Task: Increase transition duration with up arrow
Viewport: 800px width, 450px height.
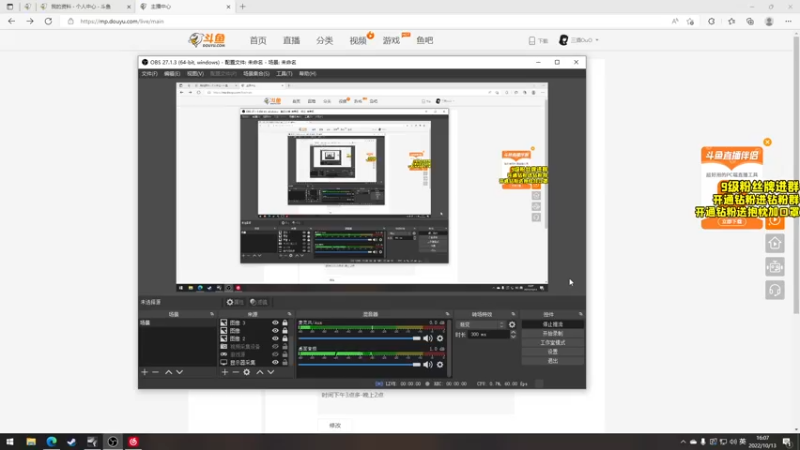Action: 513,332
